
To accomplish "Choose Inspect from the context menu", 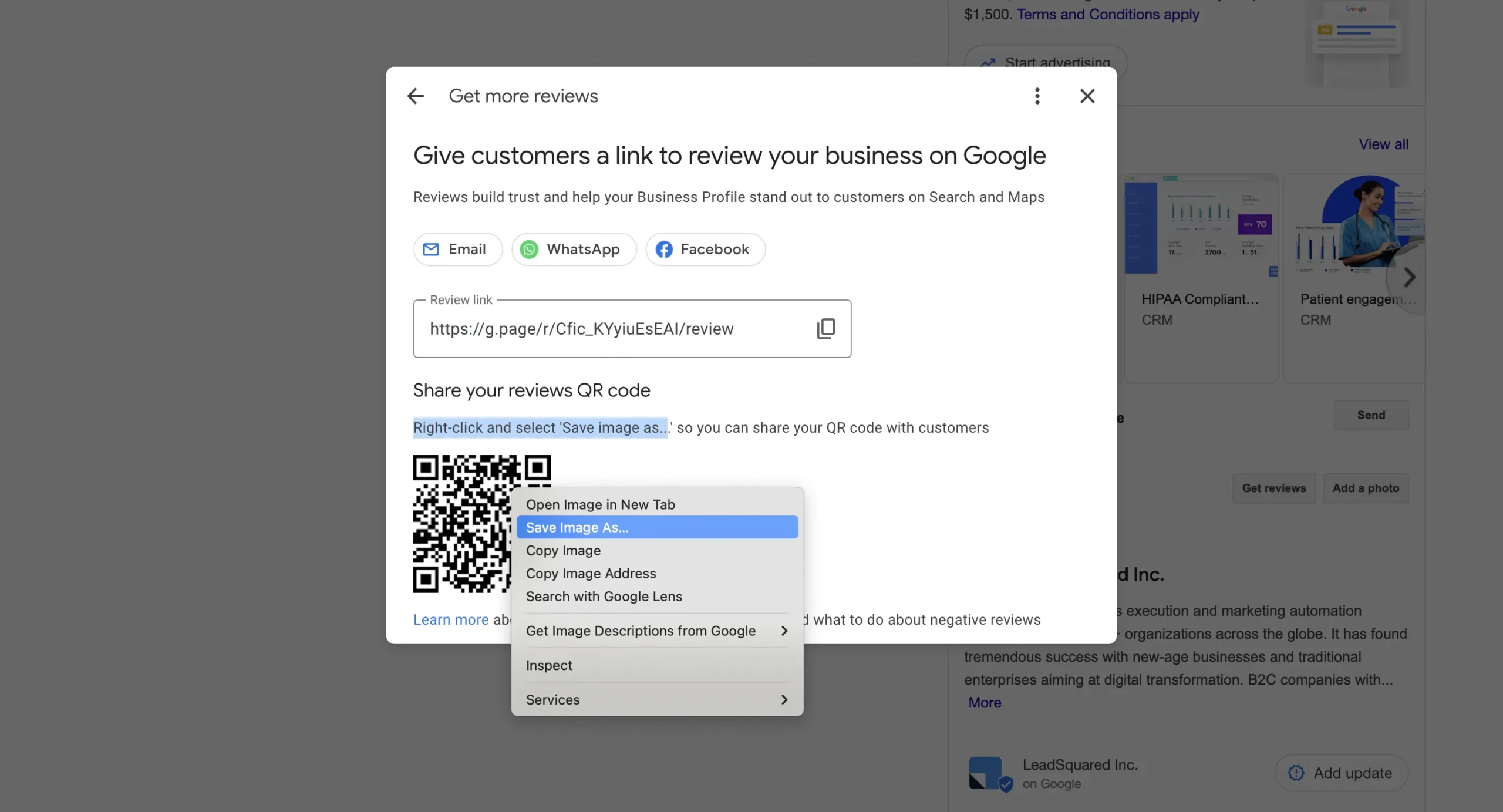I will (657, 665).
